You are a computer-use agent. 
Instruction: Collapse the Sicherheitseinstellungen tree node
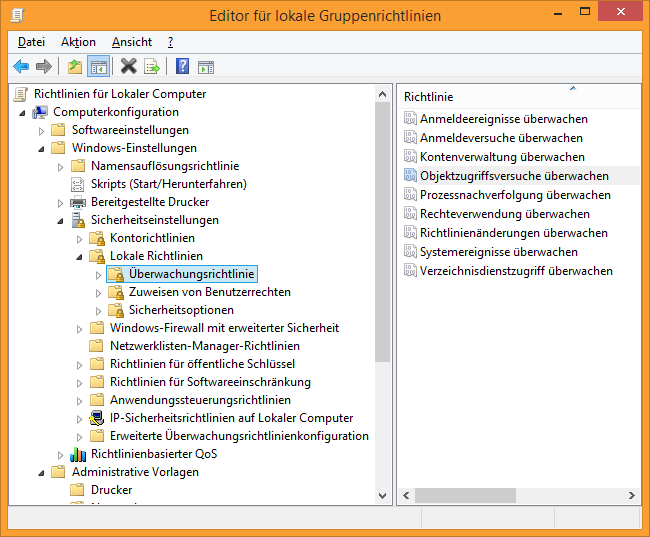(61, 221)
